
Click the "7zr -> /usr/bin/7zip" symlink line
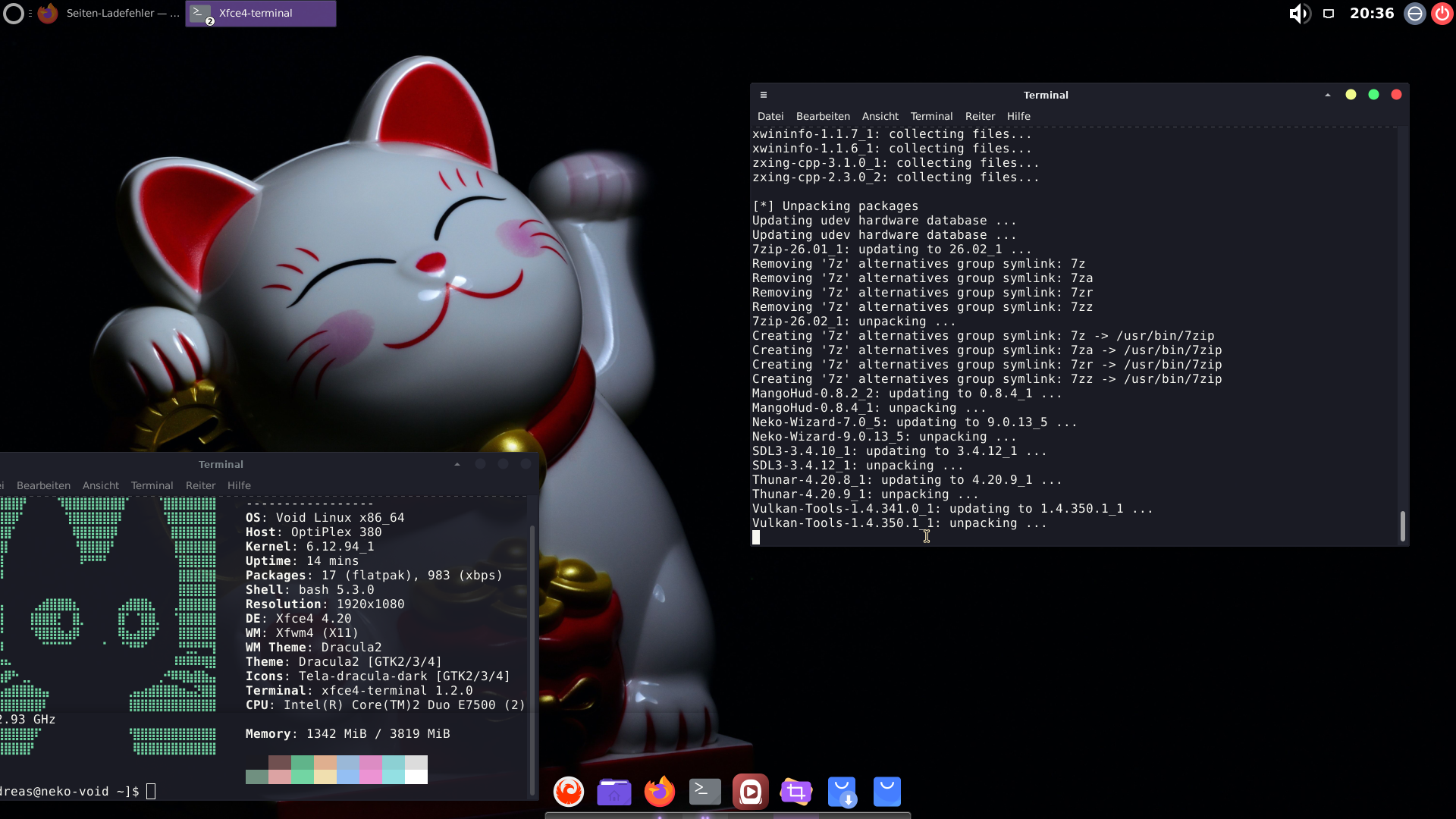click(987, 365)
